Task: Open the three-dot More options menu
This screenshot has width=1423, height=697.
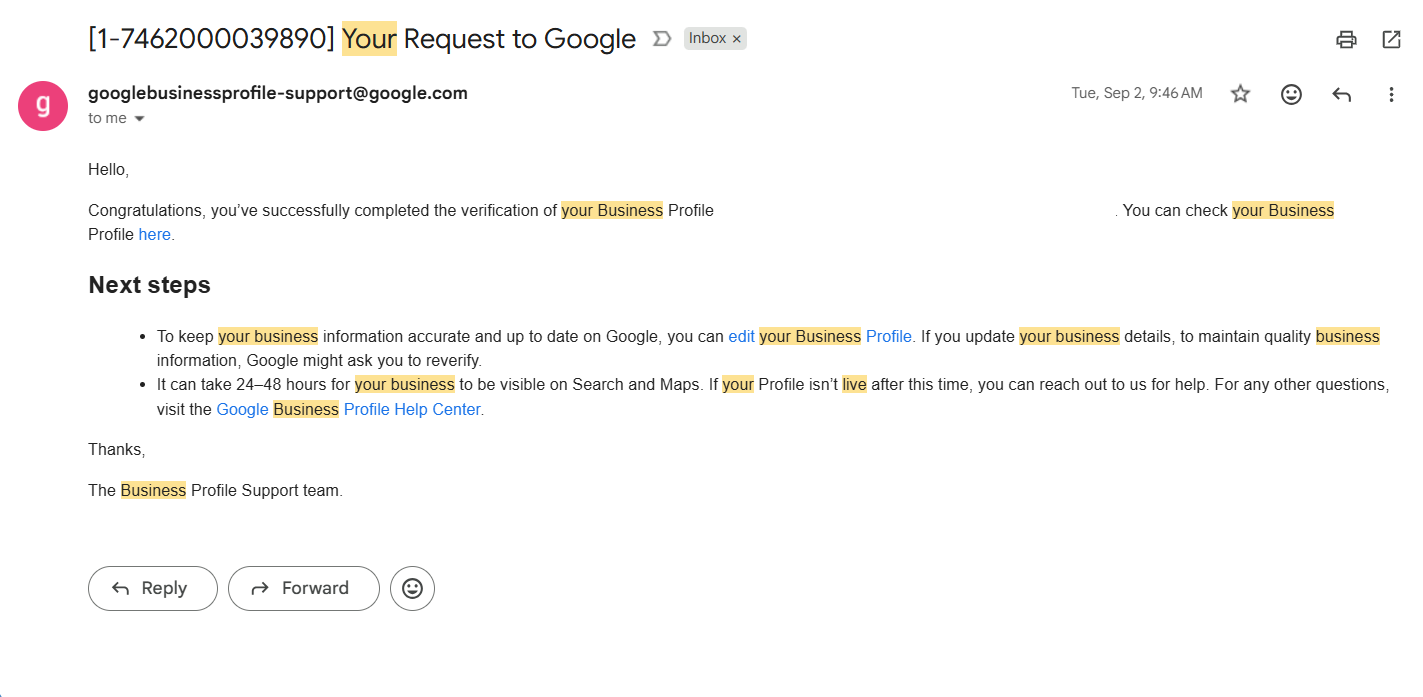Action: [1391, 94]
